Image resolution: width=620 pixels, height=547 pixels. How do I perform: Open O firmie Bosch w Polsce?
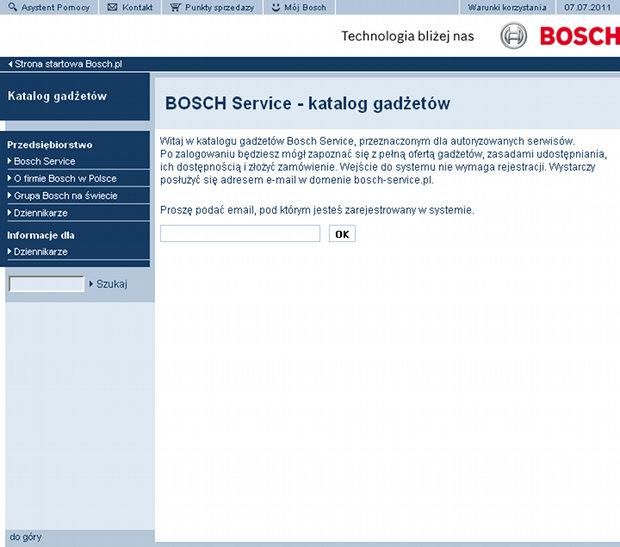[65, 178]
